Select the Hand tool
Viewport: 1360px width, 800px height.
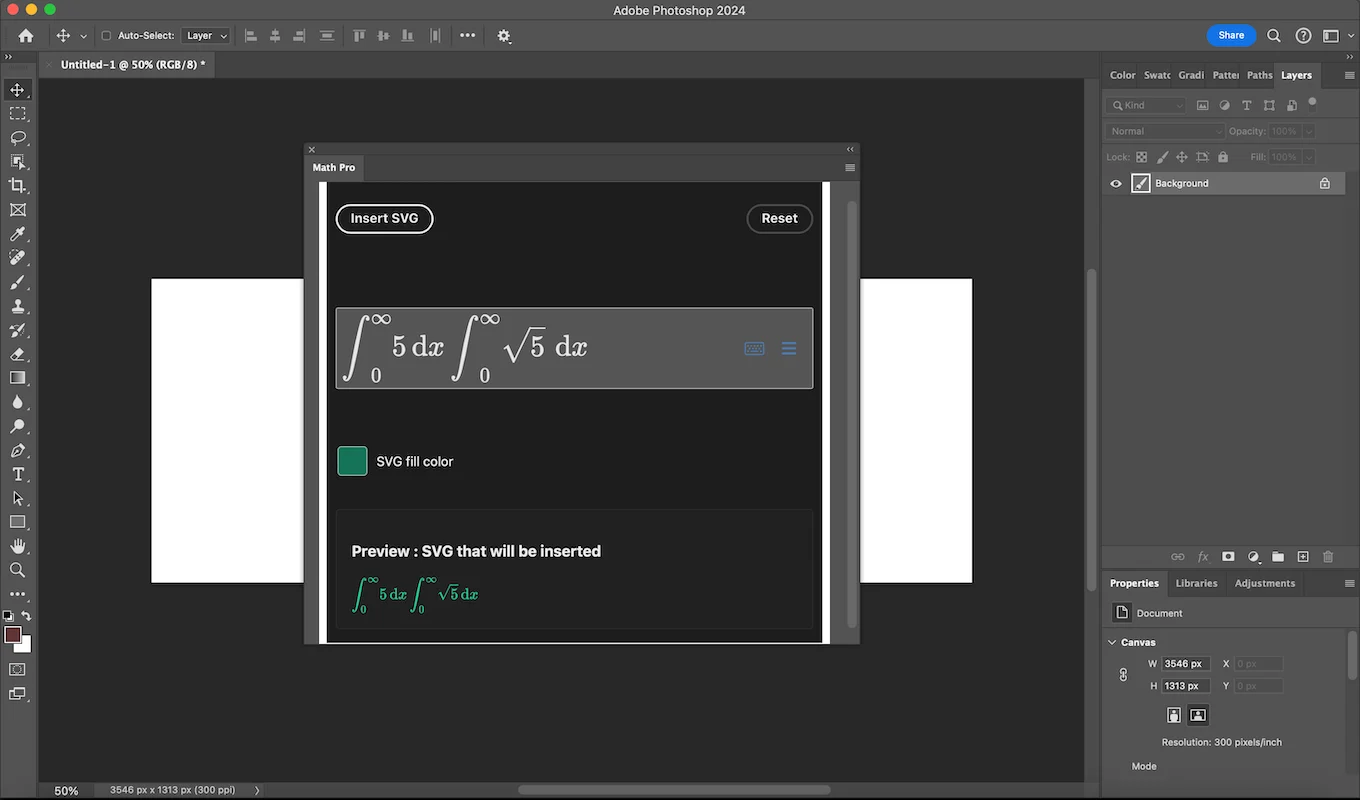coord(18,546)
